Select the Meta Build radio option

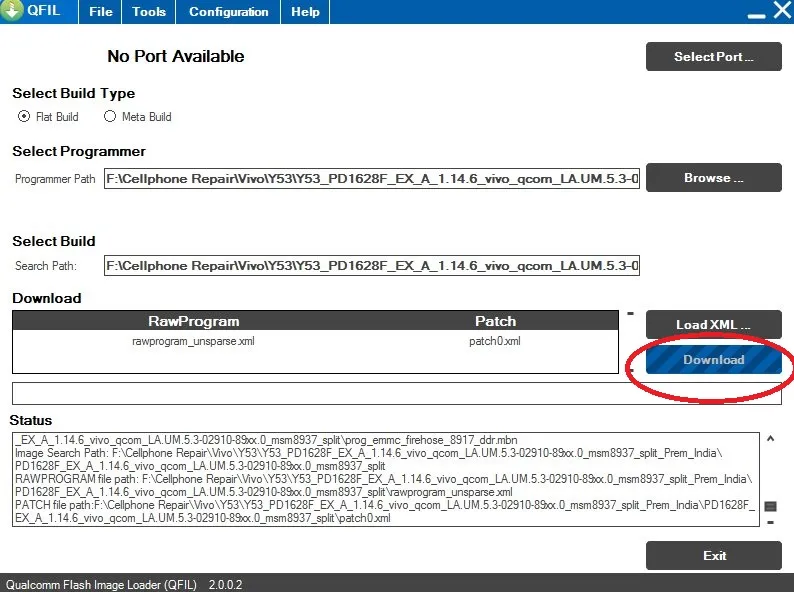138,116
